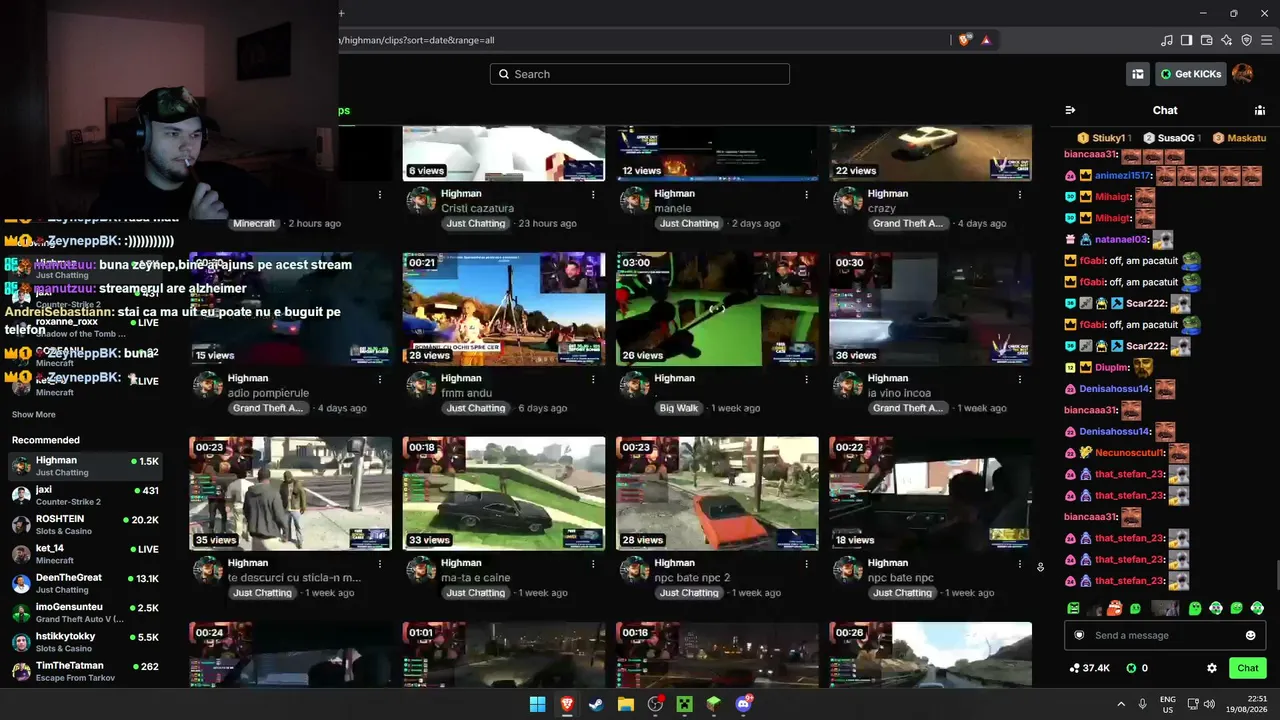Open OBS Studio from taskbar
1280x720 pixels.
pyautogui.click(x=655, y=704)
